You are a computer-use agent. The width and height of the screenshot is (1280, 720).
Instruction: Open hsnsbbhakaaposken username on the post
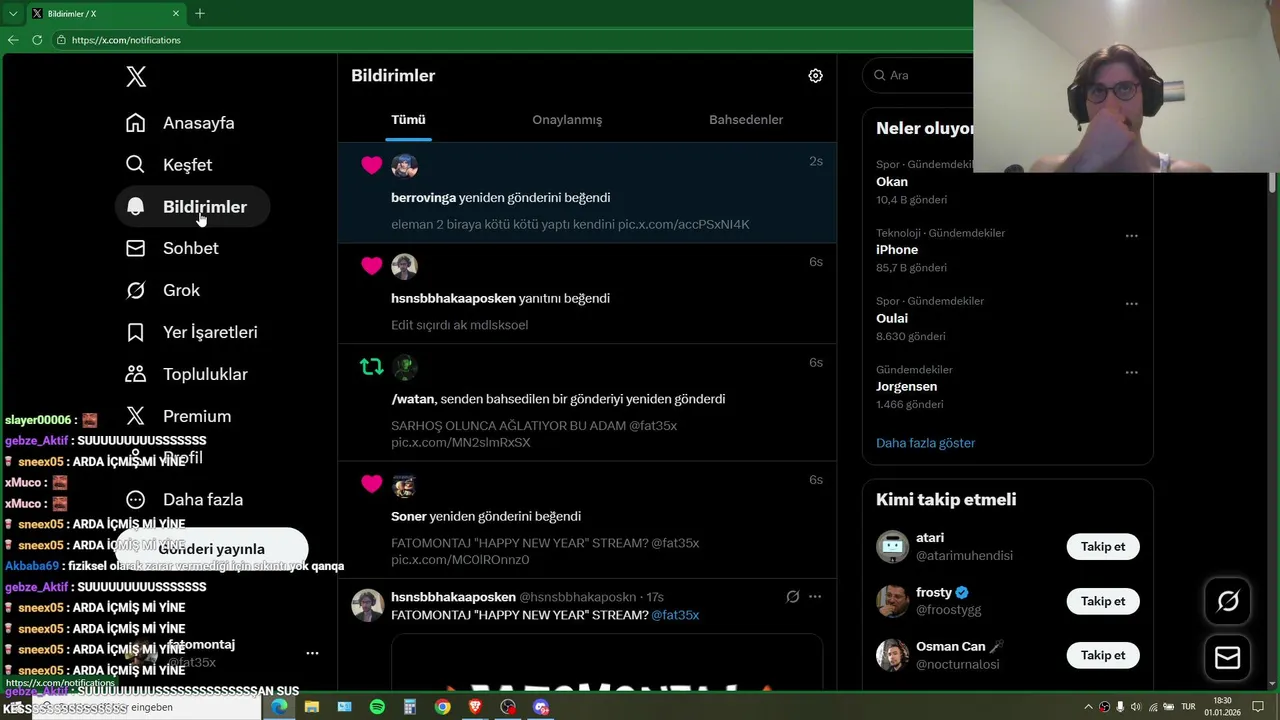pyautogui.click(x=453, y=597)
